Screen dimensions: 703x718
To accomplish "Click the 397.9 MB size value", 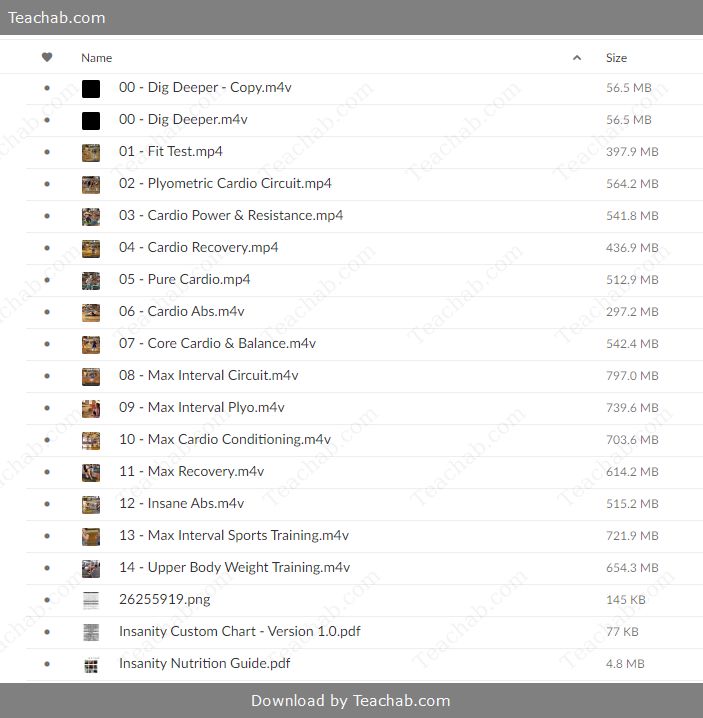I will [632, 152].
